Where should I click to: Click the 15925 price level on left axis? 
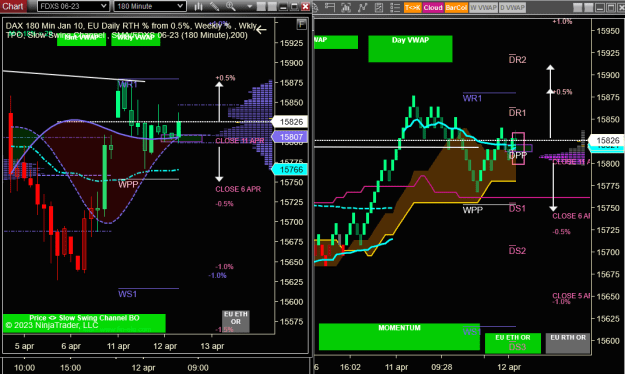tap(291, 43)
